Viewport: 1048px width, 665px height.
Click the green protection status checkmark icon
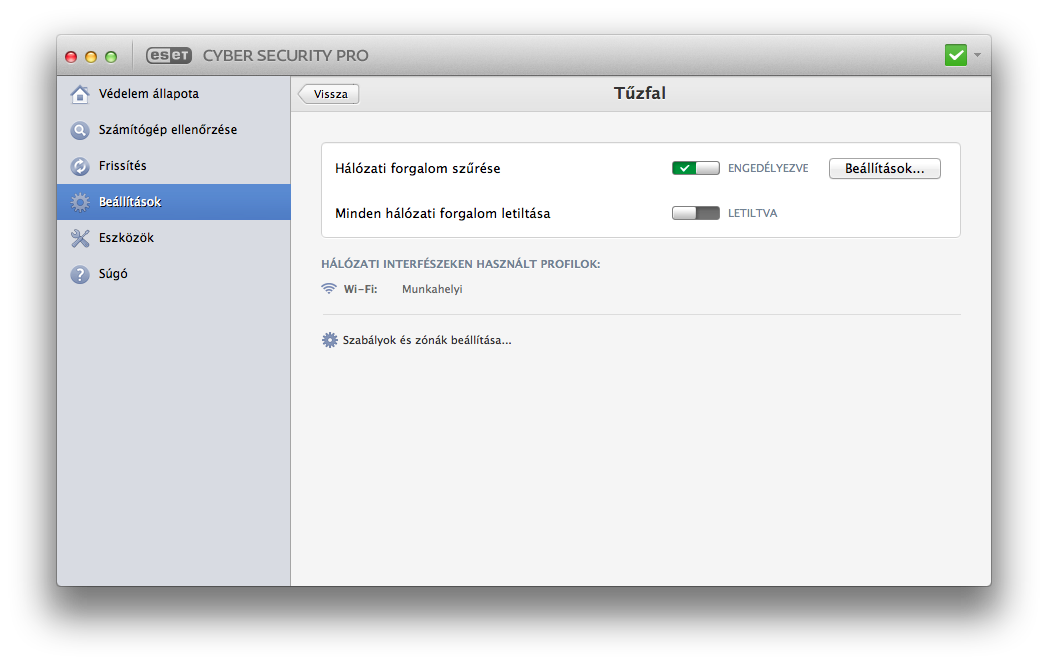point(956,55)
